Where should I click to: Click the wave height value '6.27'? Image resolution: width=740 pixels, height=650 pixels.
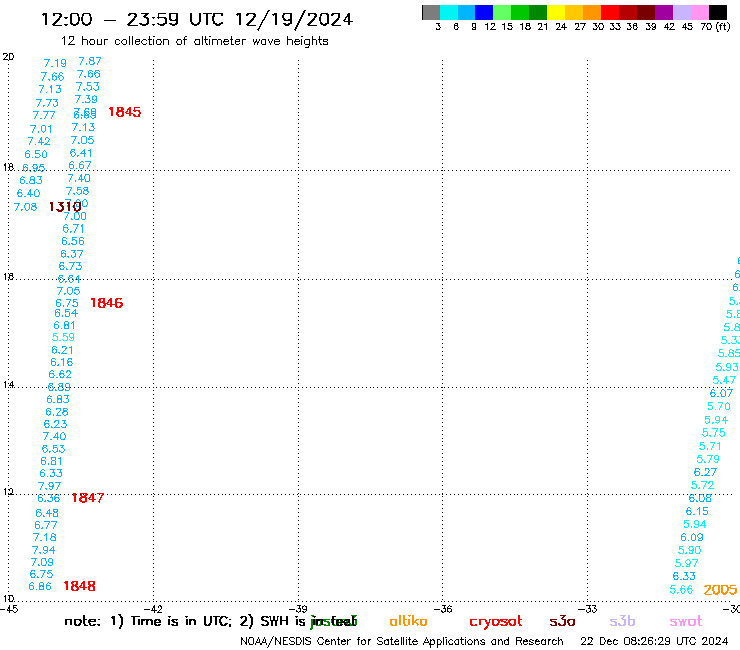pyautogui.click(x=705, y=472)
